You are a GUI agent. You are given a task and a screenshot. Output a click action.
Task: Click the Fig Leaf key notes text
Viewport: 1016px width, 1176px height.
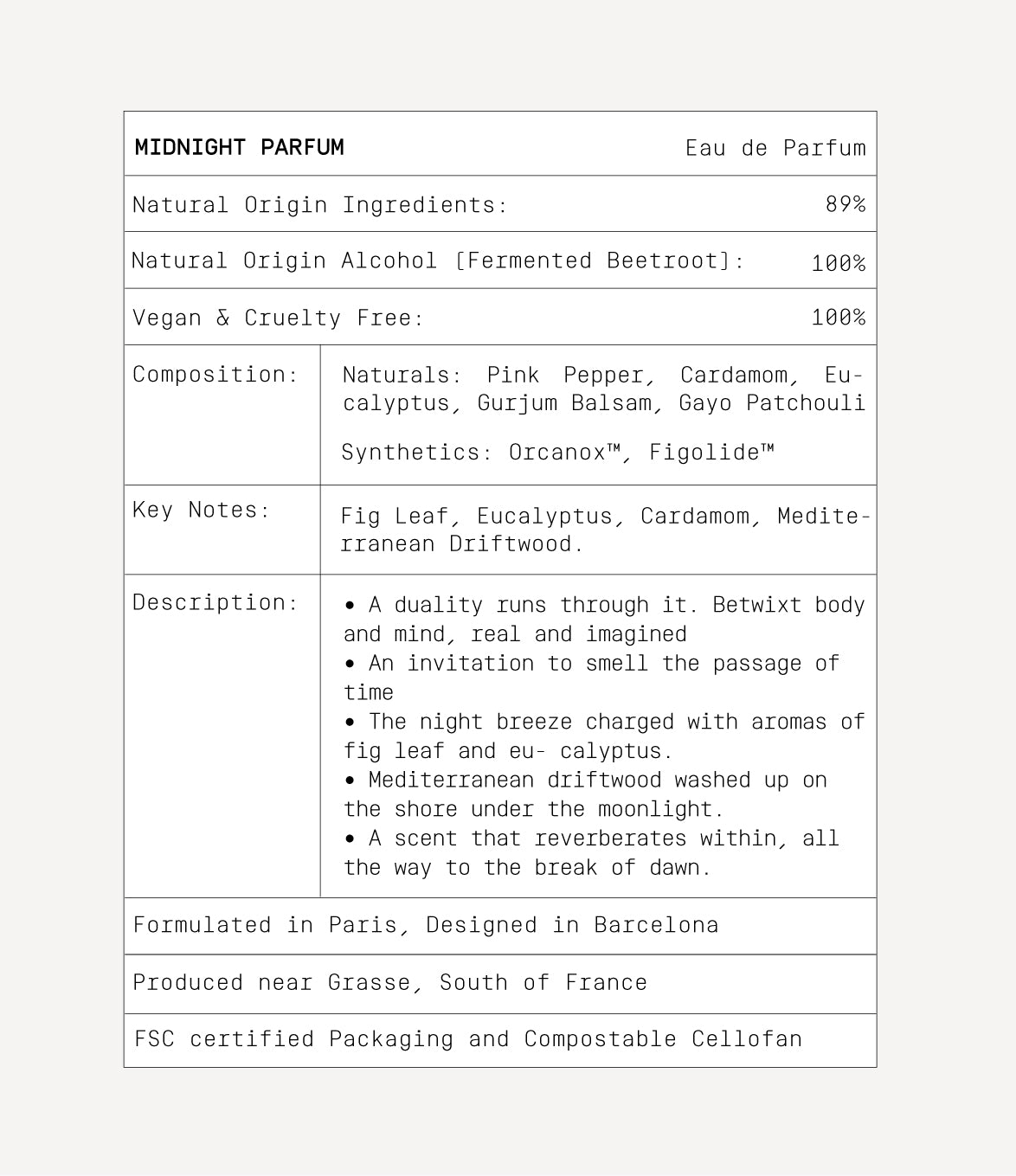click(603, 530)
